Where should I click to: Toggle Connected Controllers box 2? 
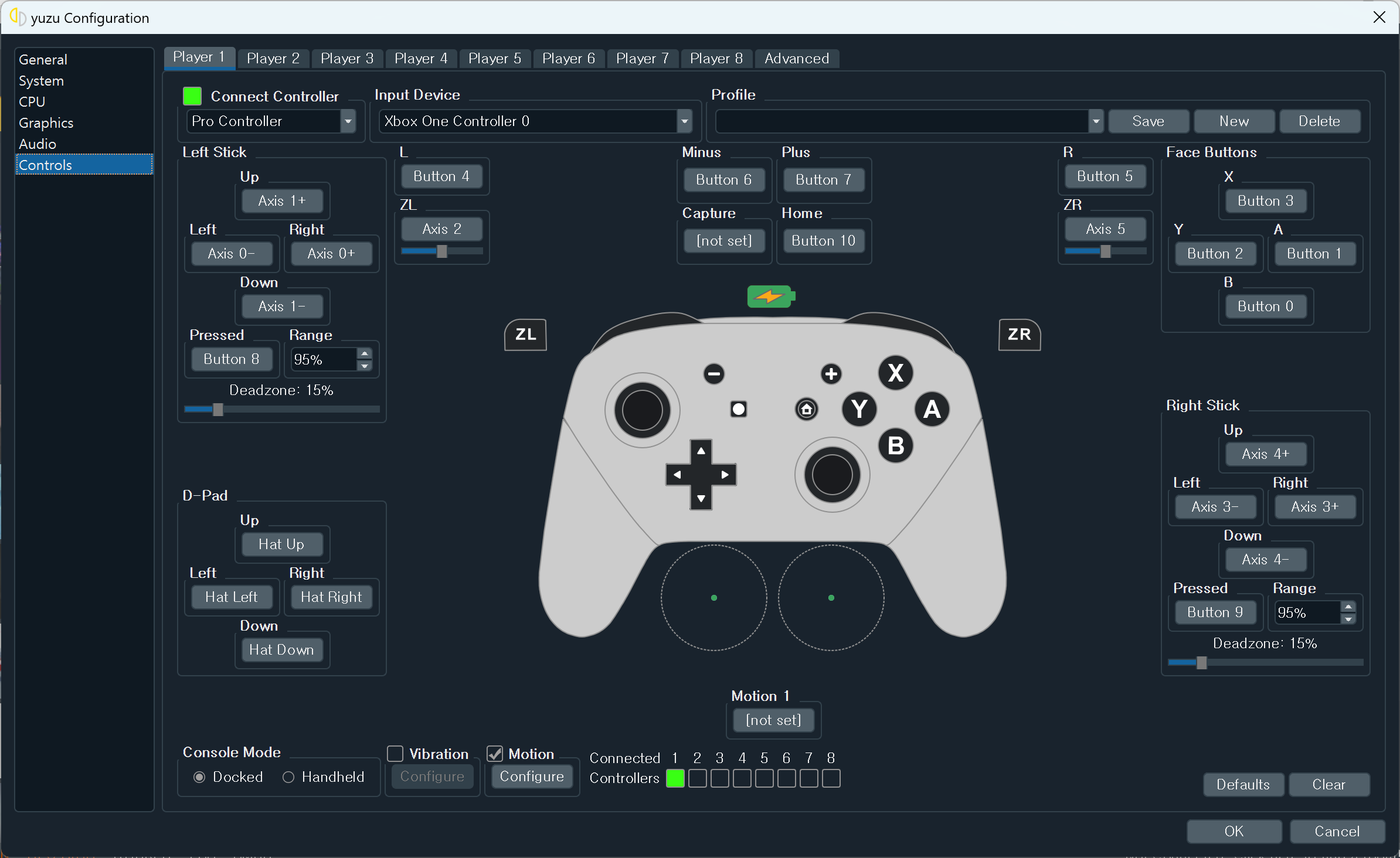[698, 778]
